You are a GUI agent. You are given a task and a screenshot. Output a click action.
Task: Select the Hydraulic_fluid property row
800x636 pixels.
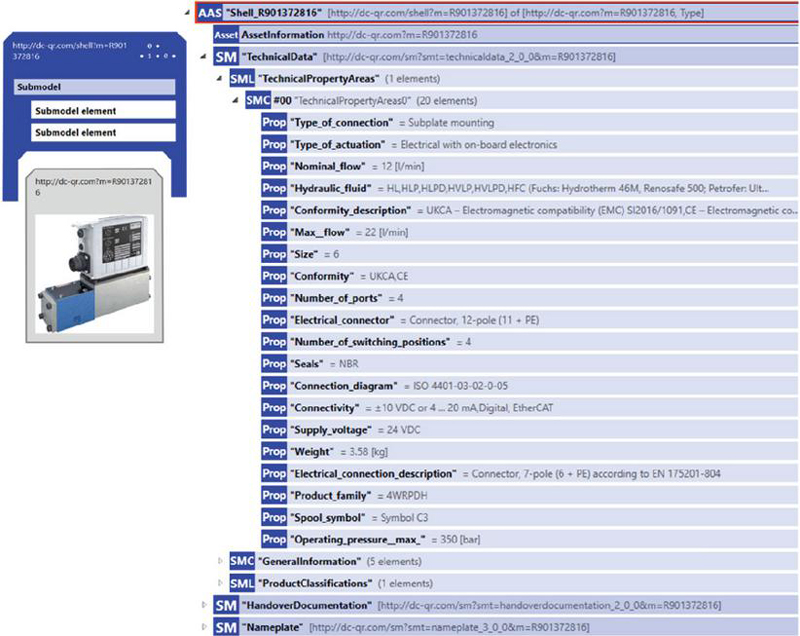tap(529, 188)
